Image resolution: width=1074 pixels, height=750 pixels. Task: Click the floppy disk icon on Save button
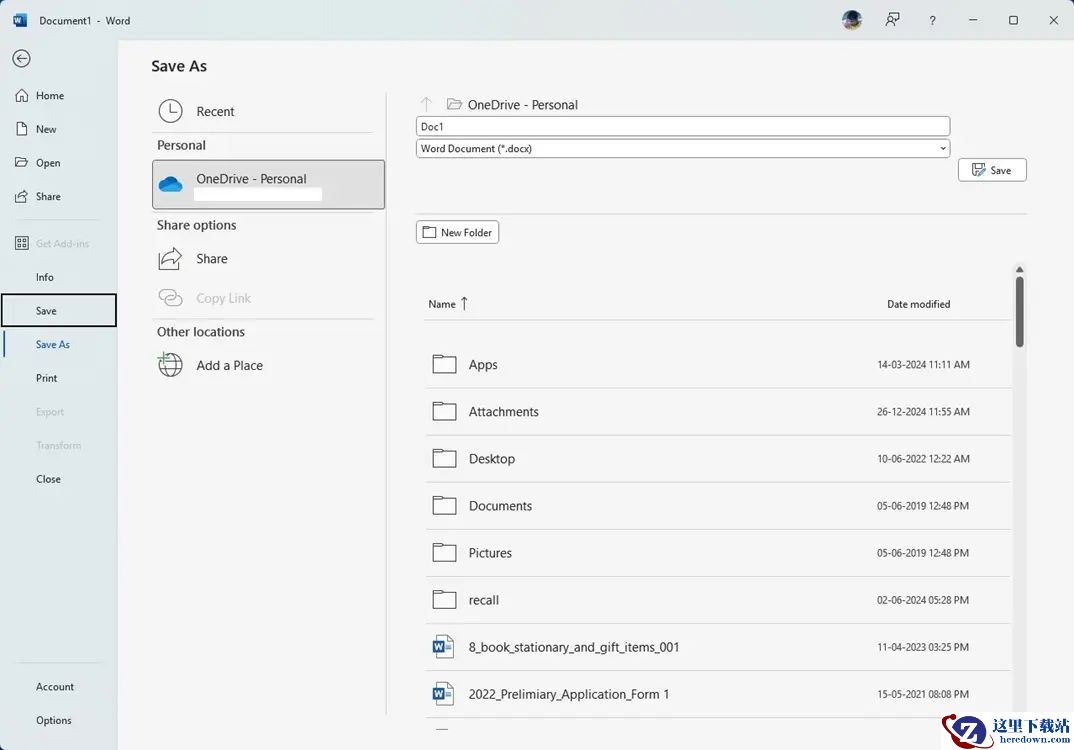(x=979, y=170)
